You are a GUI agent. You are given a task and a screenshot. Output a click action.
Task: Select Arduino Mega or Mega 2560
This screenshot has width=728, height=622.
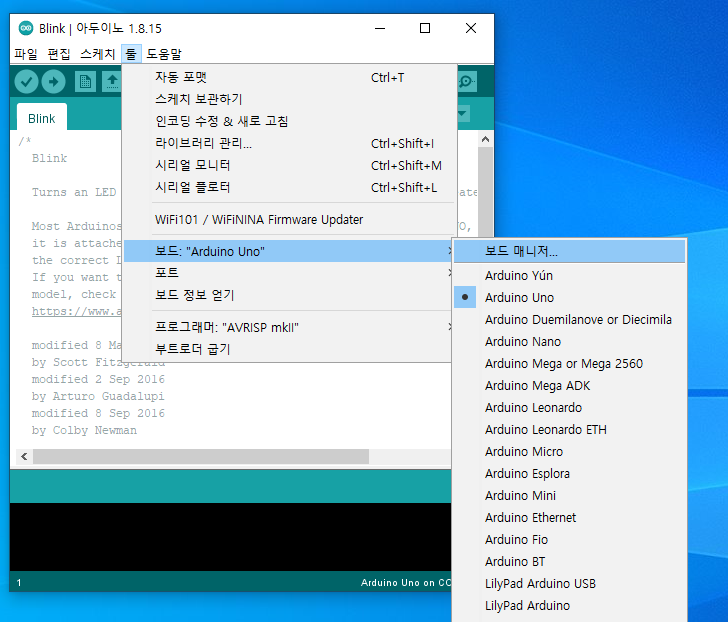tap(569, 364)
